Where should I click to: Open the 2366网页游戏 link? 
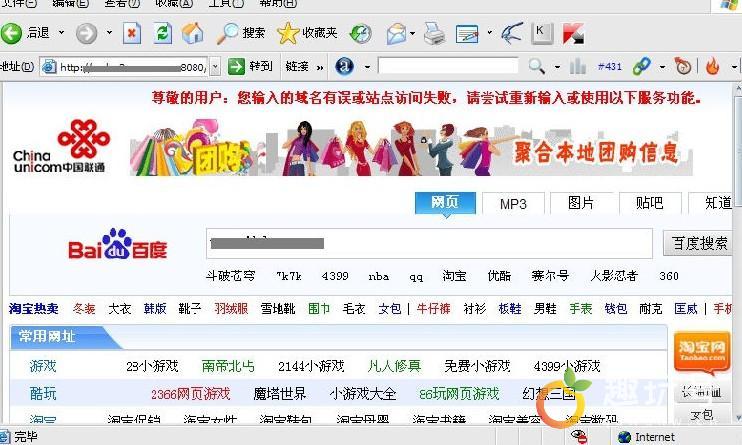(191, 393)
